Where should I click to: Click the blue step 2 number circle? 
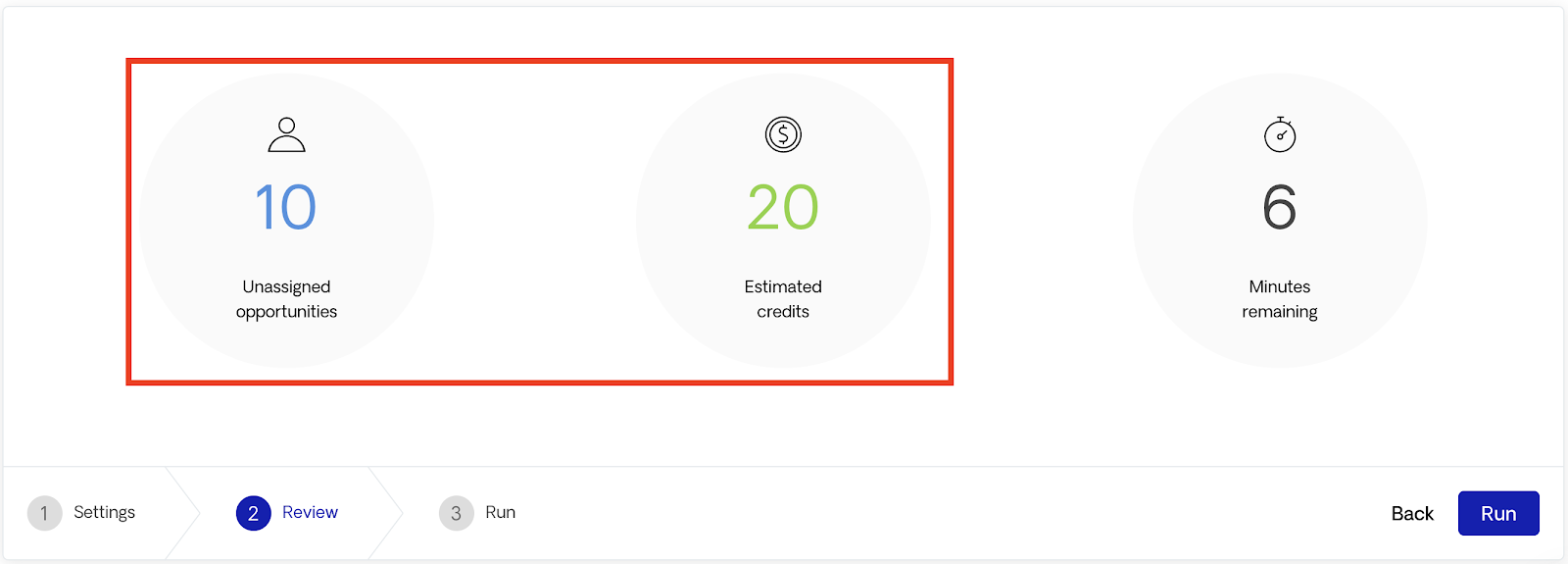pyautogui.click(x=254, y=513)
